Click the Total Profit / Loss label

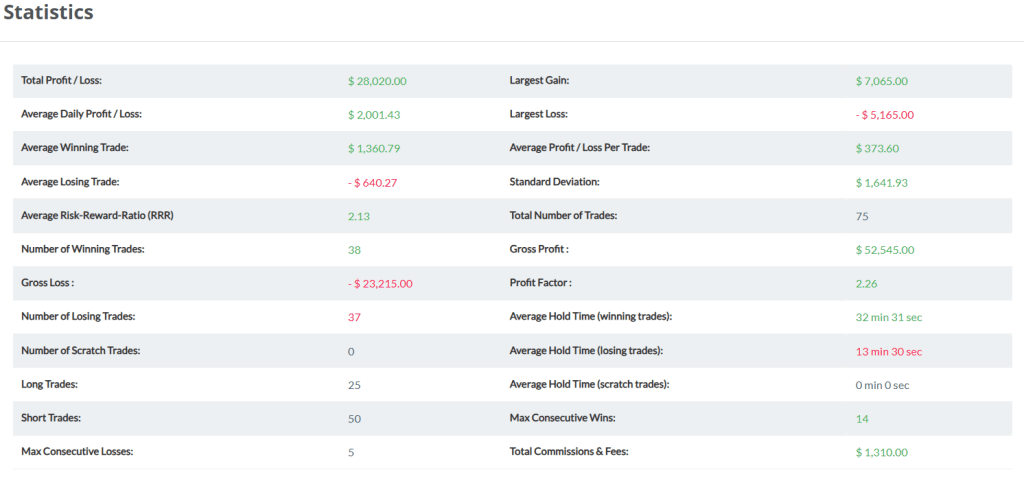point(62,81)
